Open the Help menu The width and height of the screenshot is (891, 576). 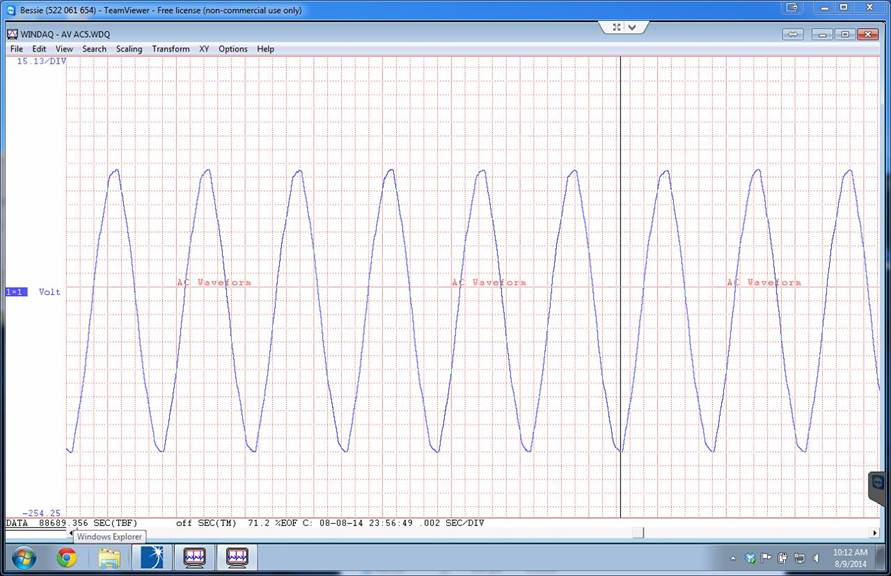click(x=265, y=49)
